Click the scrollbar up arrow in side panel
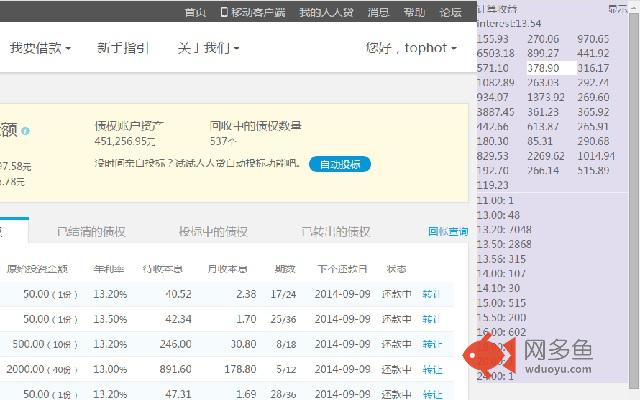The width and height of the screenshot is (640, 400). pos(634,8)
